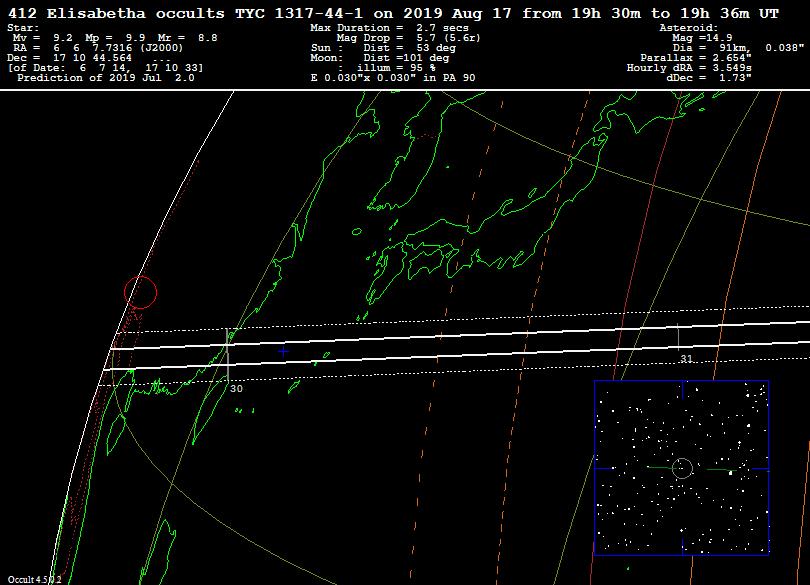Screen dimensions: 810x585
Task: Click the '[of Date: 6 7 14, 17 10 33]' text
Action: click(105, 68)
